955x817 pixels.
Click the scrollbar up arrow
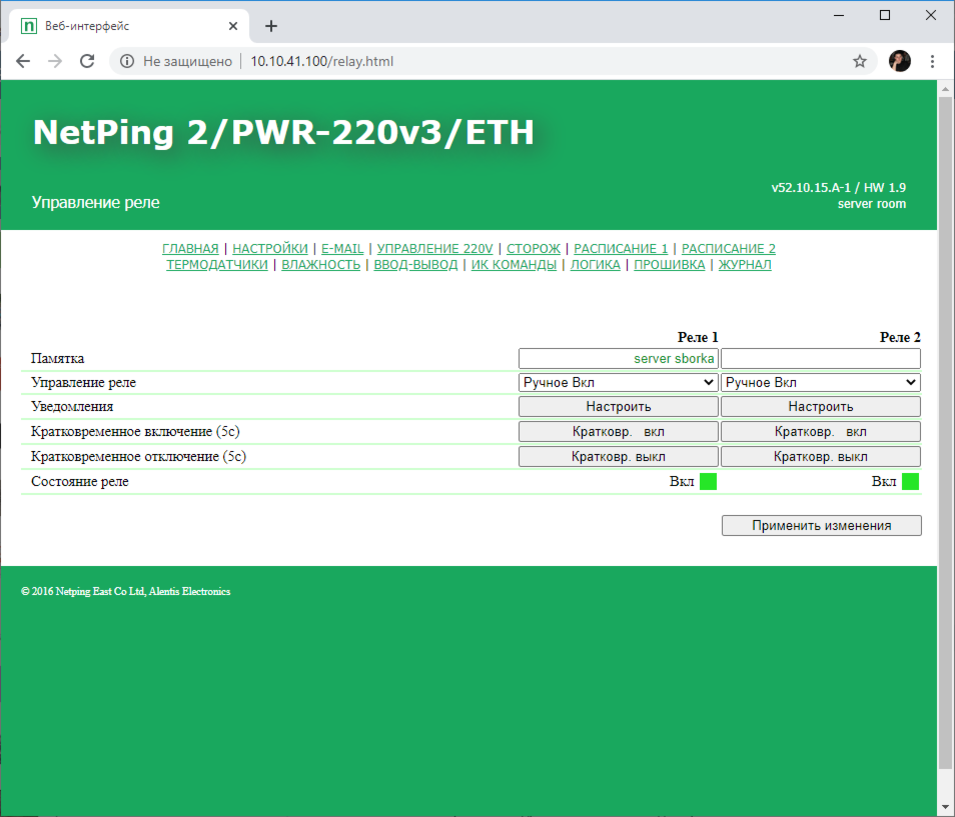pyautogui.click(x=945, y=89)
